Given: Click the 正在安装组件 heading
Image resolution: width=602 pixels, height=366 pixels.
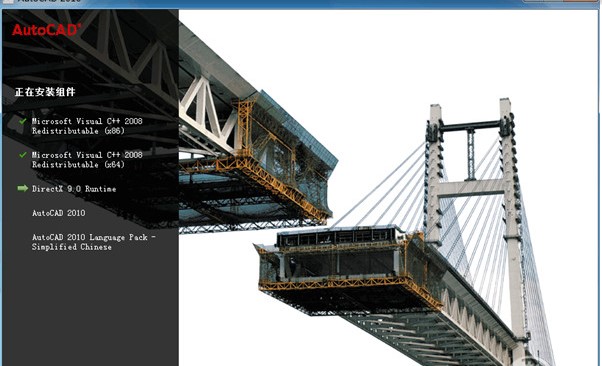Looking at the screenshot, I should [45, 92].
